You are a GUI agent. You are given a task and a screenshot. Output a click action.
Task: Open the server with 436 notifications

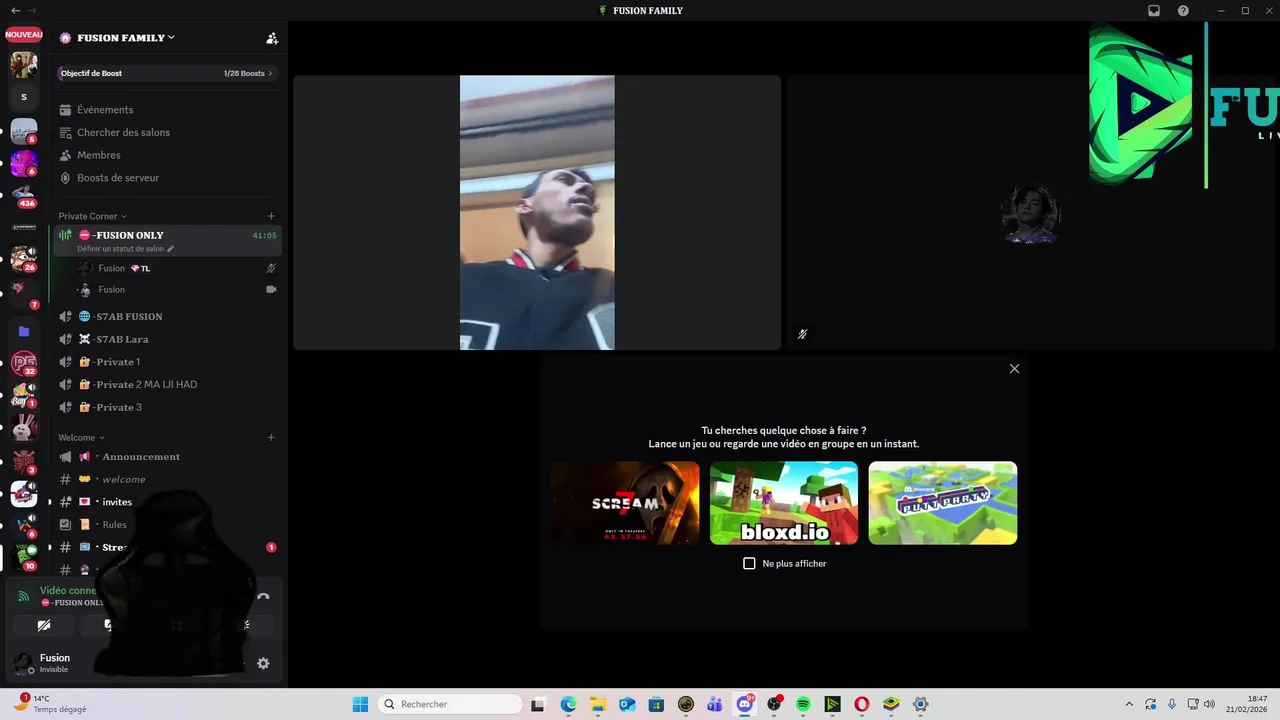click(x=24, y=193)
